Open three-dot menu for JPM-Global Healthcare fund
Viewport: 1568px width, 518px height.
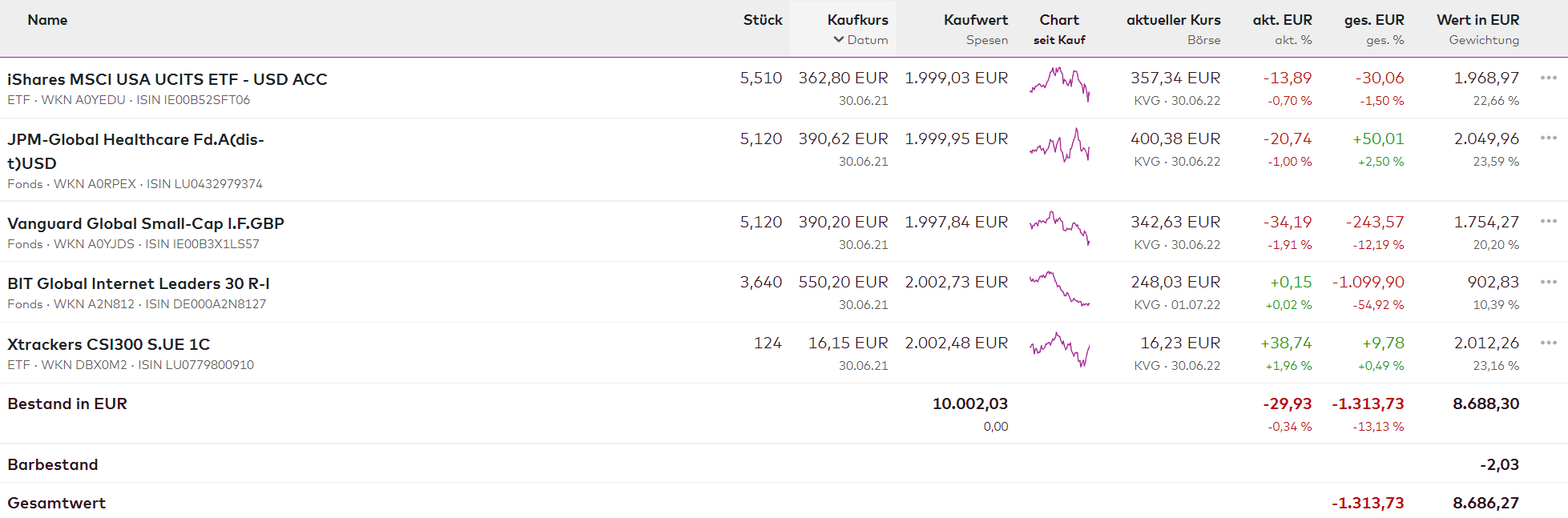(1548, 139)
